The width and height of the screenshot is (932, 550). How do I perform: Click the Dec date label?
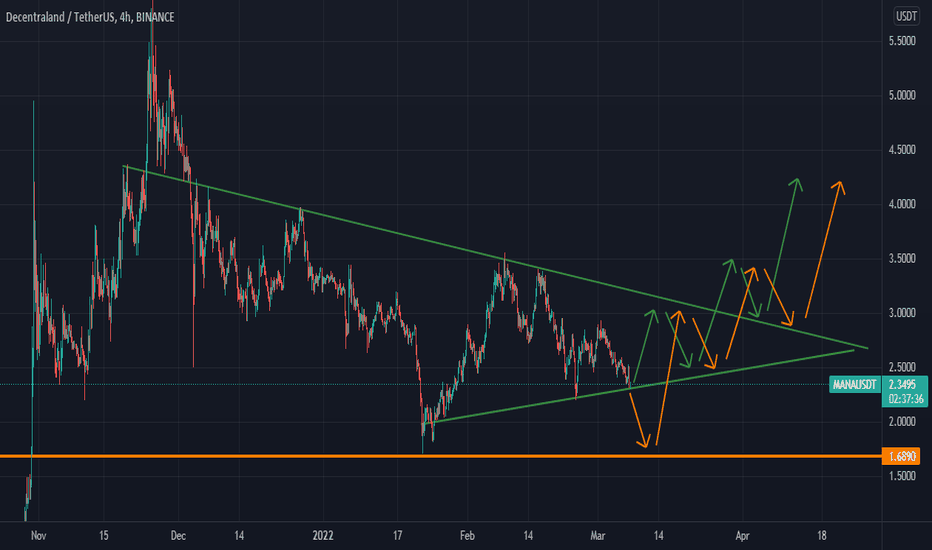pyautogui.click(x=178, y=536)
